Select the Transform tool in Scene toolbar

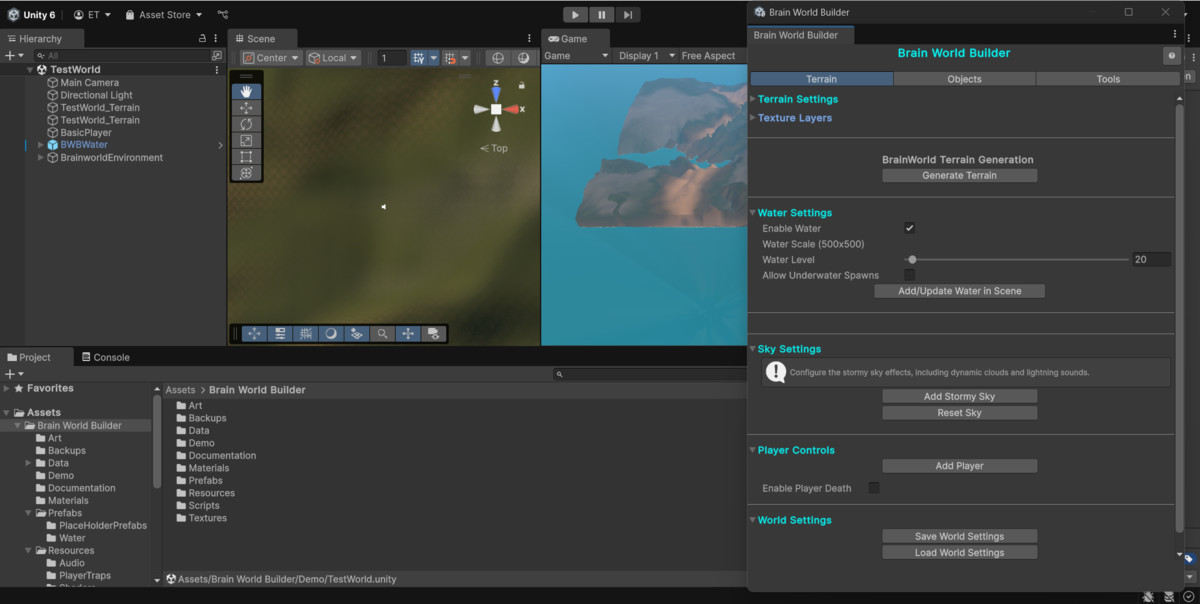click(246, 173)
